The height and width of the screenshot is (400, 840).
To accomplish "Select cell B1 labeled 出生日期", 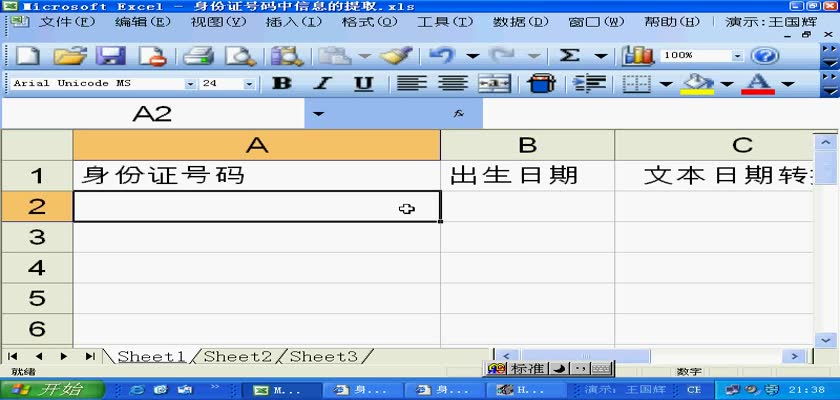I will coord(527,175).
